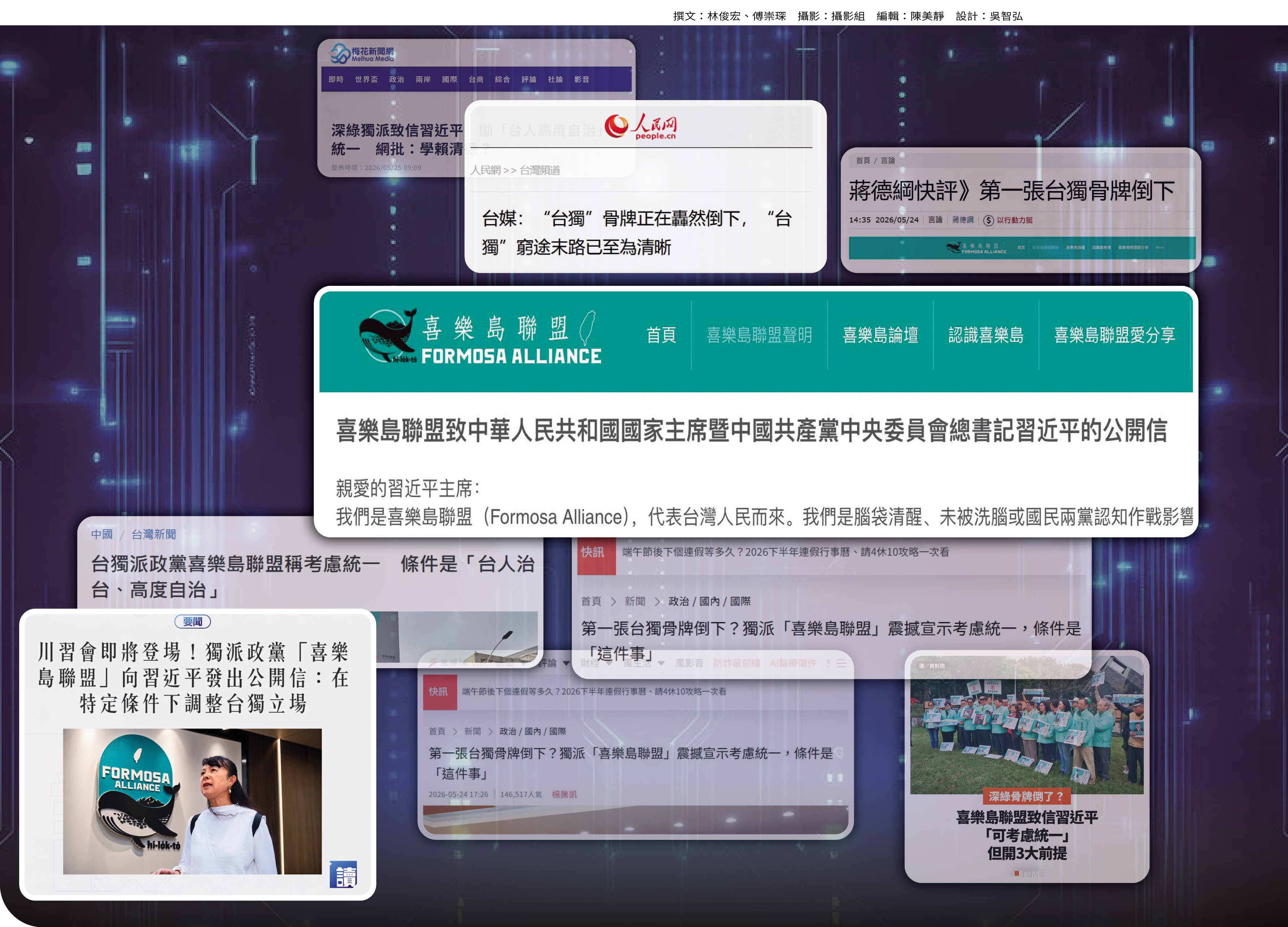Open headline 深綠獨派致信習近平

coord(398,140)
